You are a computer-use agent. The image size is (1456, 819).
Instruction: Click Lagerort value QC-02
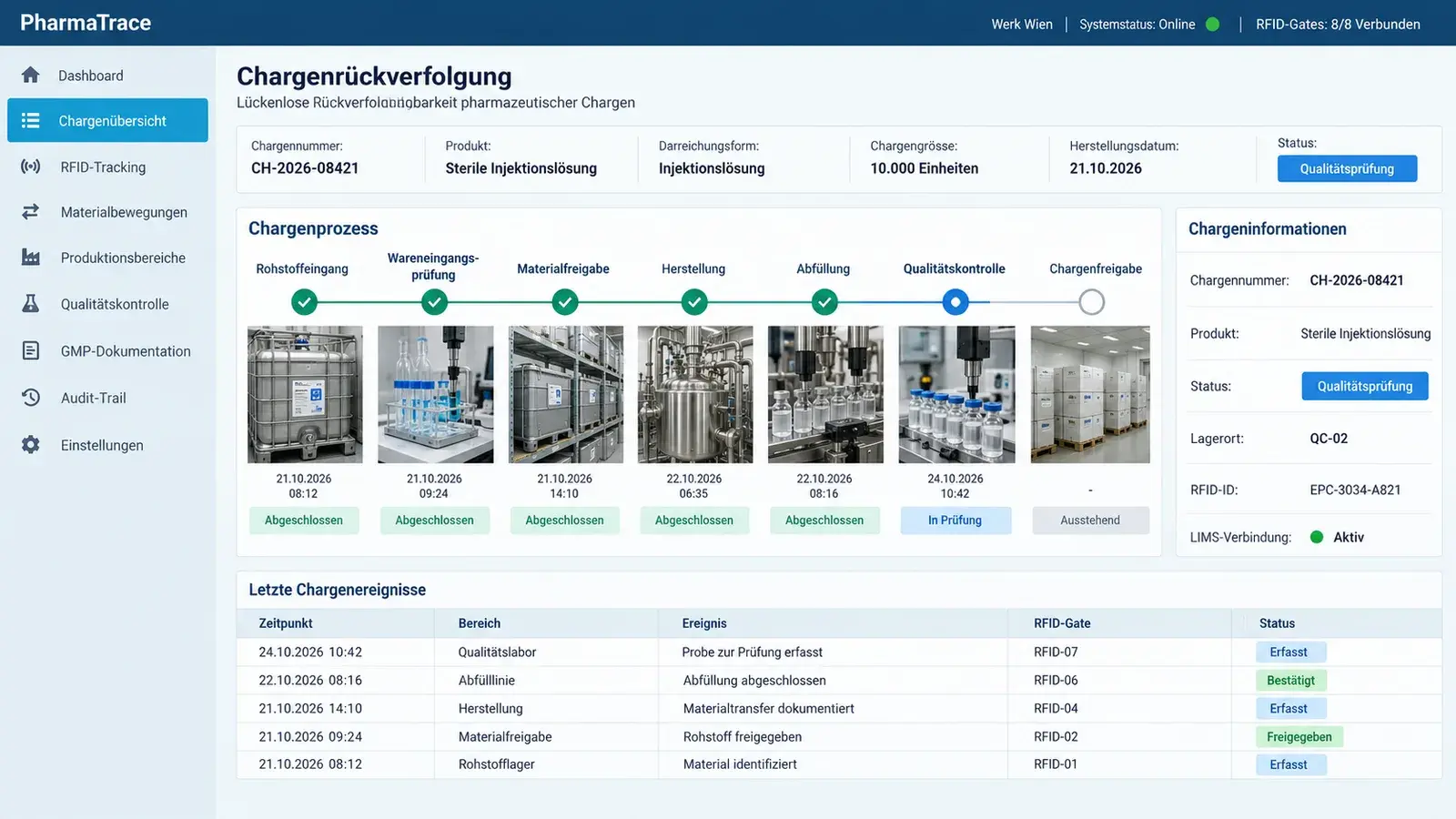(x=1329, y=439)
